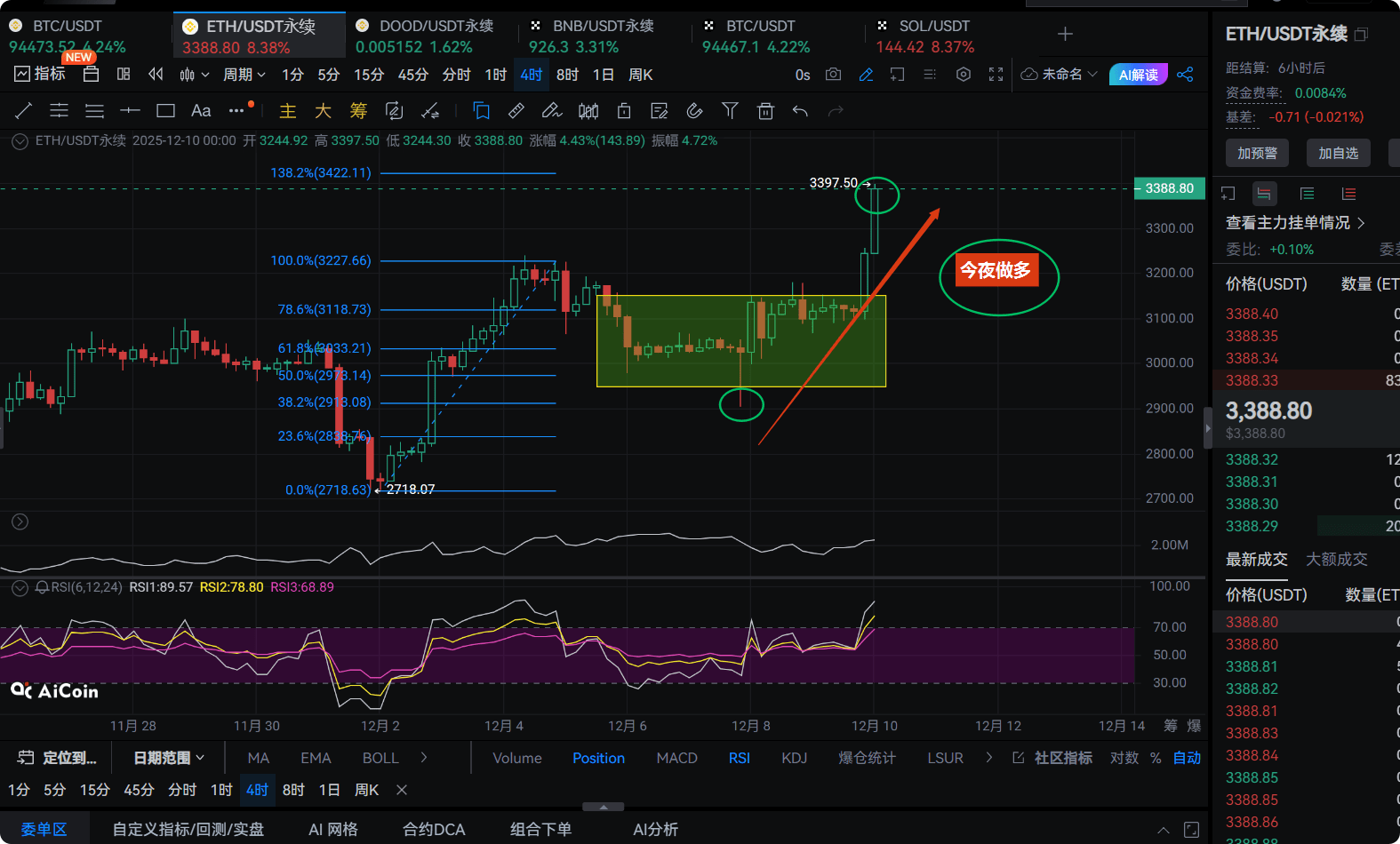Viewport: 1400px width, 844px height.
Task: Toggle the 对数 logarithmic scale
Action: coord(1124,758)
